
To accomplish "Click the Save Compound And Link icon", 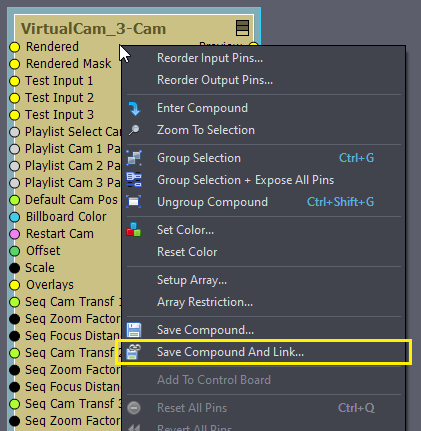I will pyautogui.click(x=134, y=352).
